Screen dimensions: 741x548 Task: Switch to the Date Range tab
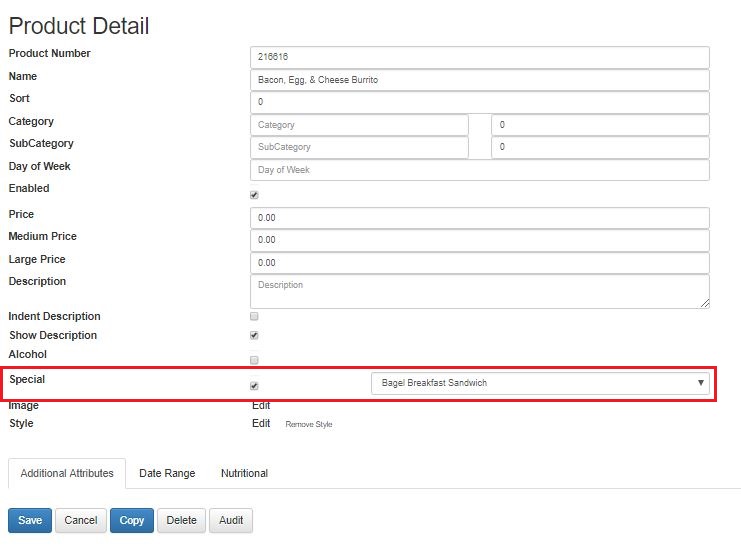pyautogui.click(x=167, y=473)
